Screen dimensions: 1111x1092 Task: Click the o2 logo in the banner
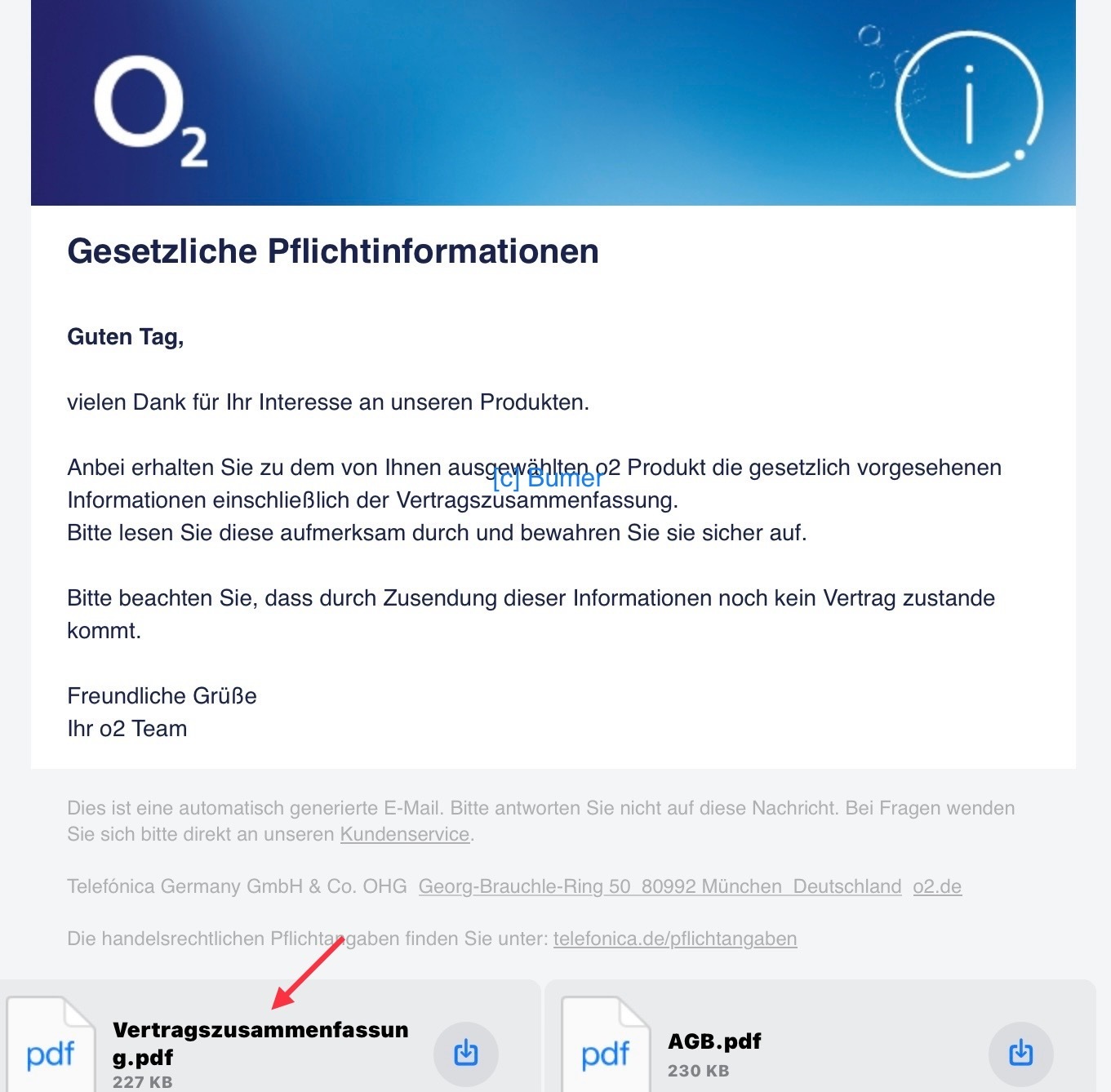coord(150,111)
